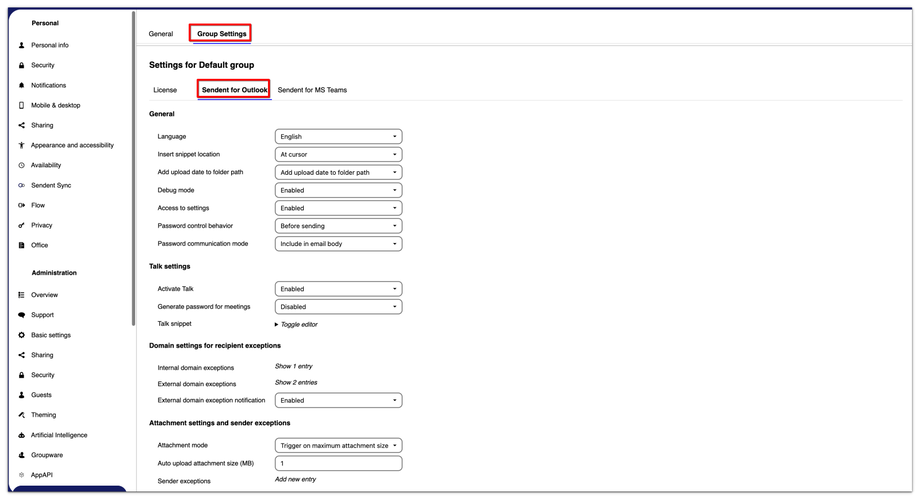Click the Auto upload attachment size field
This screenshot has width=920, height=500.
pos(339,463)
